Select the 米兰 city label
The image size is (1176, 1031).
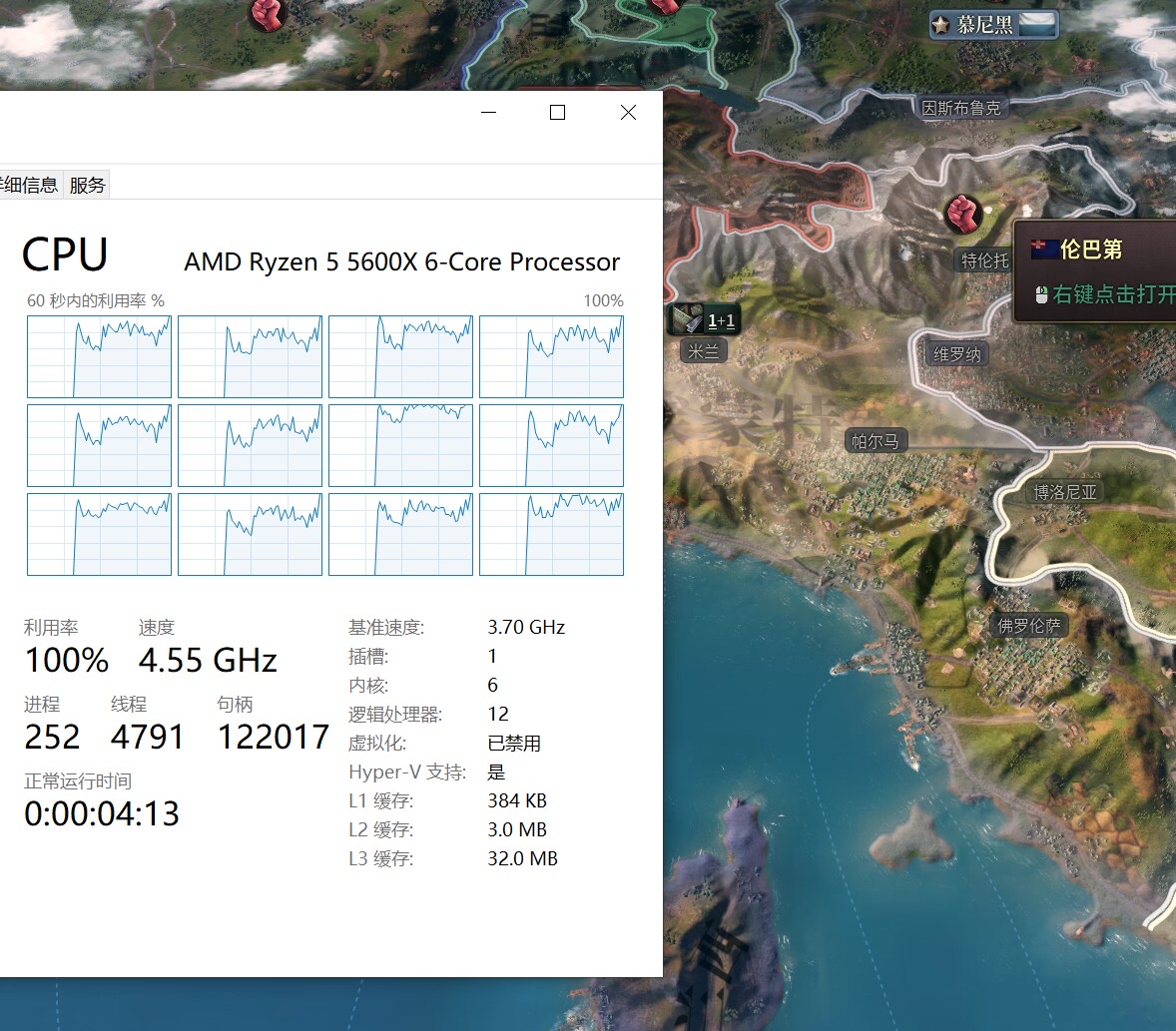tap(703, 351)
